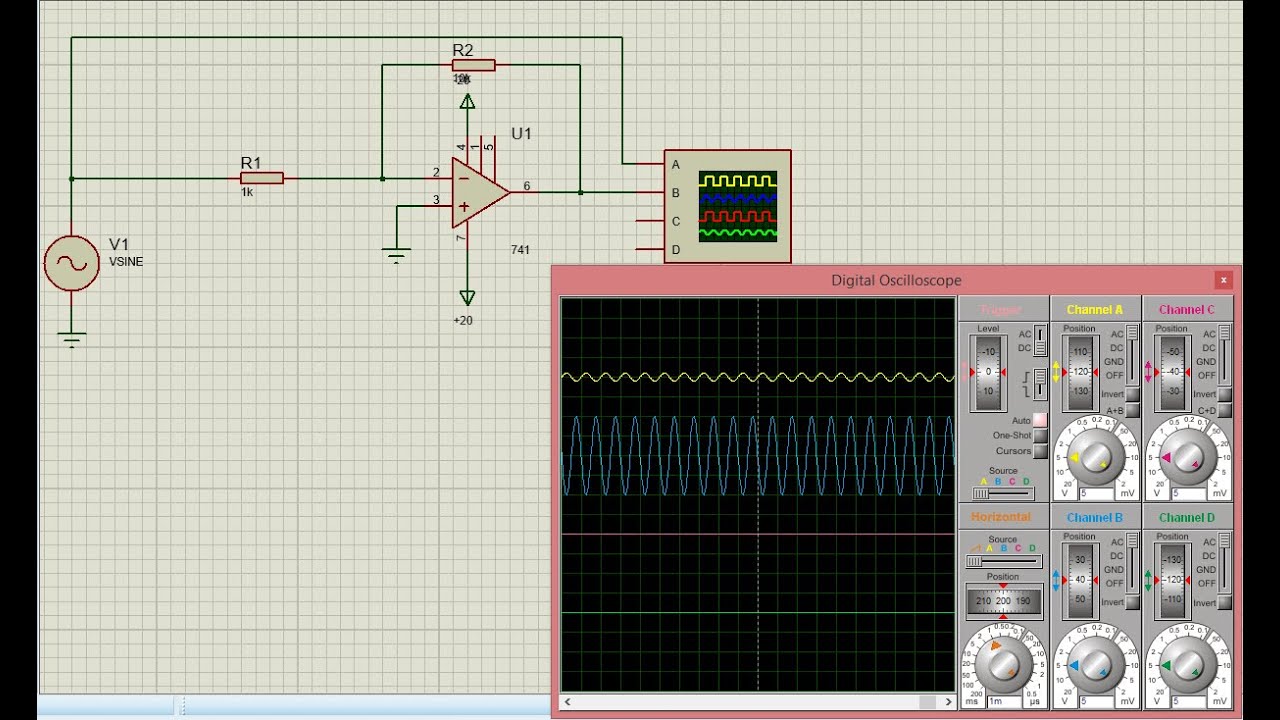
Task: Click the Digital Oscilloscope title bar text
Action: tap(896, 280)
